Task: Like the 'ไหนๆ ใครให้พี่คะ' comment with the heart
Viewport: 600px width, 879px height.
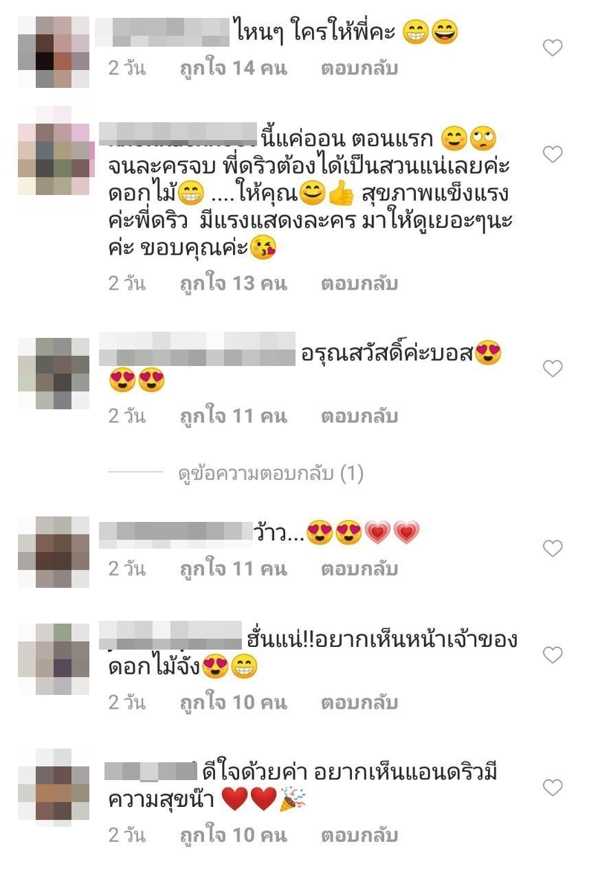Action: [x=552, y=48]
